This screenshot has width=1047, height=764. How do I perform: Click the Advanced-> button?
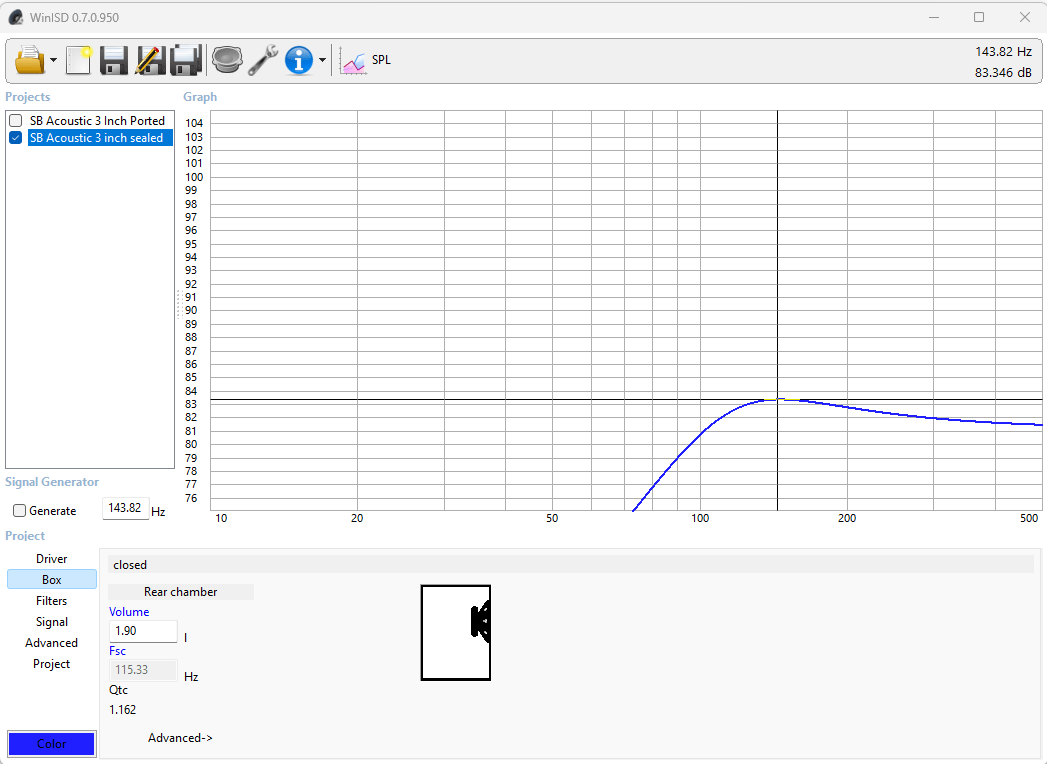coord(180,738)
